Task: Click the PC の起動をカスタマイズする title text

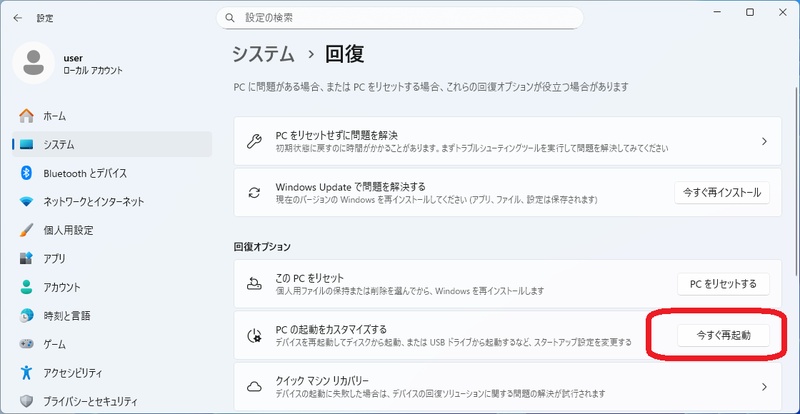Action: pos(331,329)
